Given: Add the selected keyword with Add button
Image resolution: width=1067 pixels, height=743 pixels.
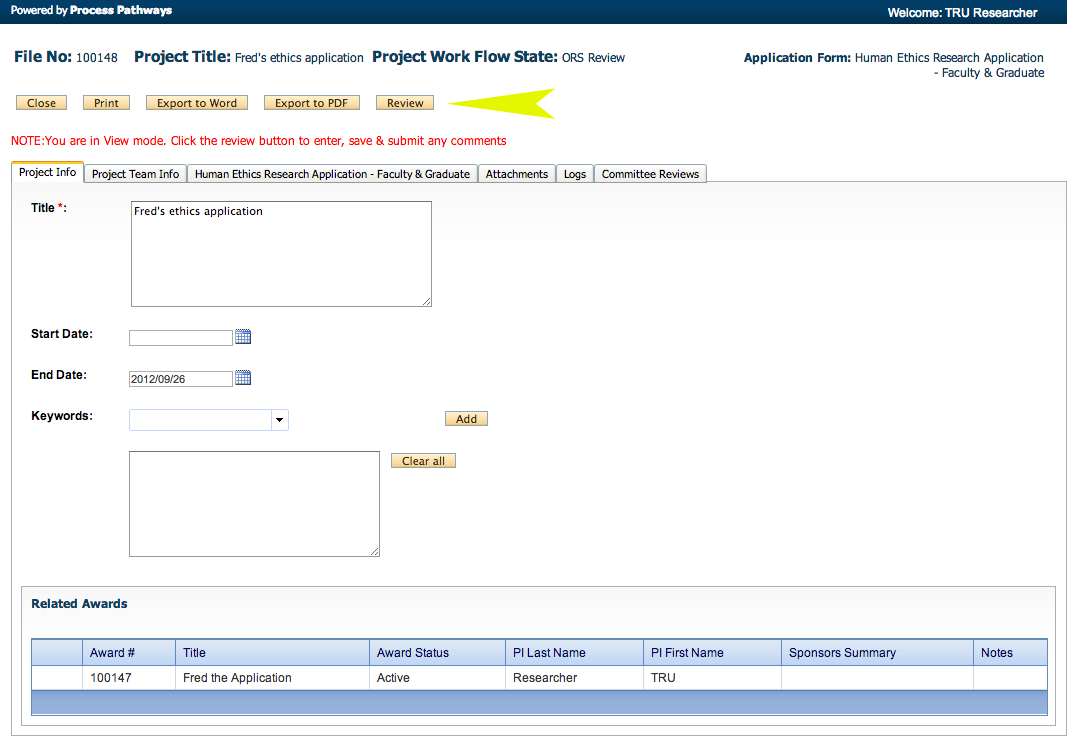Looking at the screenshot, I should click(466, 419).
